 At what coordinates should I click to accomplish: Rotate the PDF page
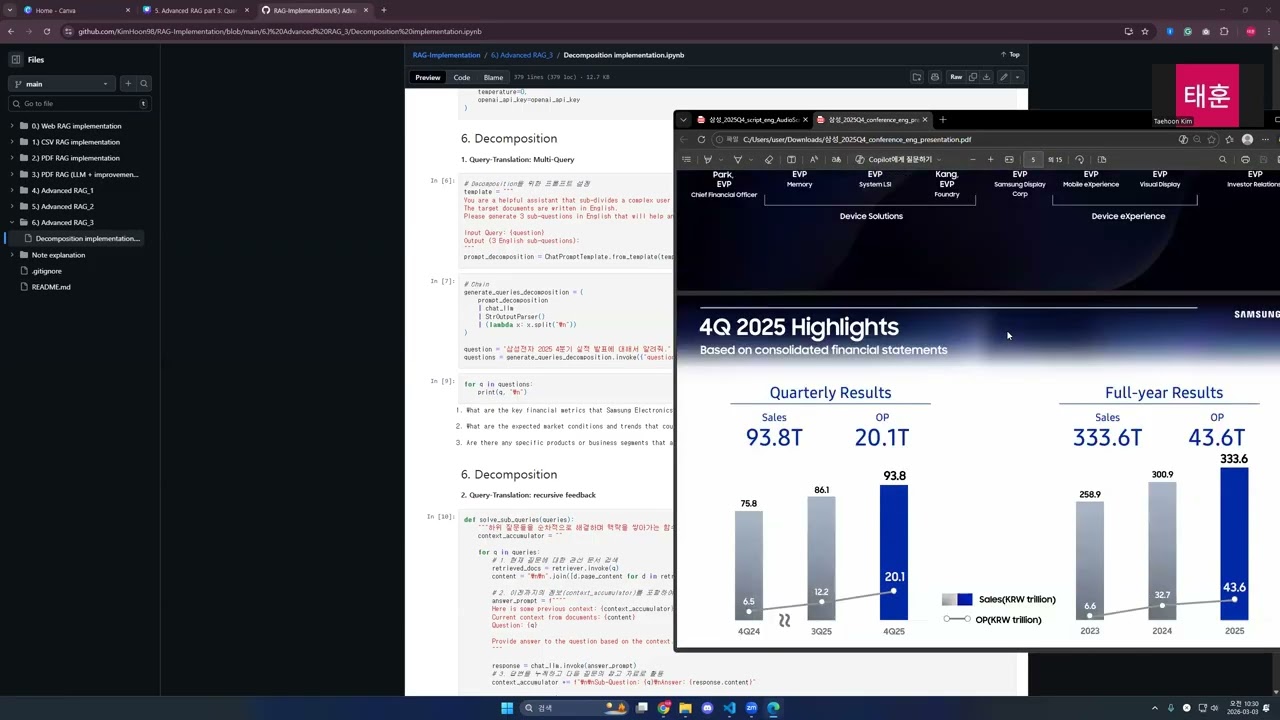tap(1079, 160)
